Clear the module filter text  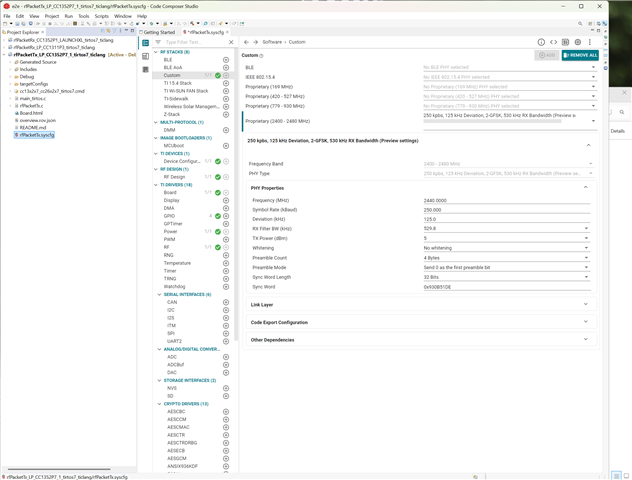231,42
